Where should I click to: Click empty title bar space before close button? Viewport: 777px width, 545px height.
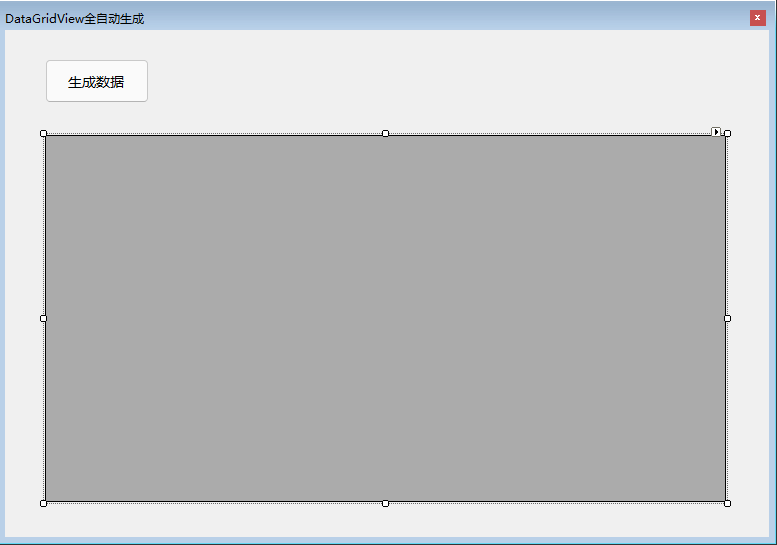[446, 18]
